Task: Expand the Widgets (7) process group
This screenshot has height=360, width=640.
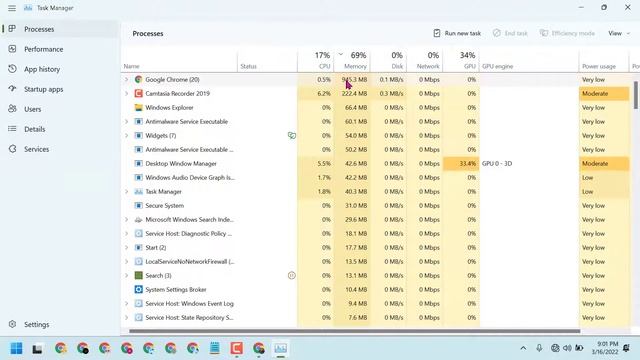Action: click(x=127, y=136)
